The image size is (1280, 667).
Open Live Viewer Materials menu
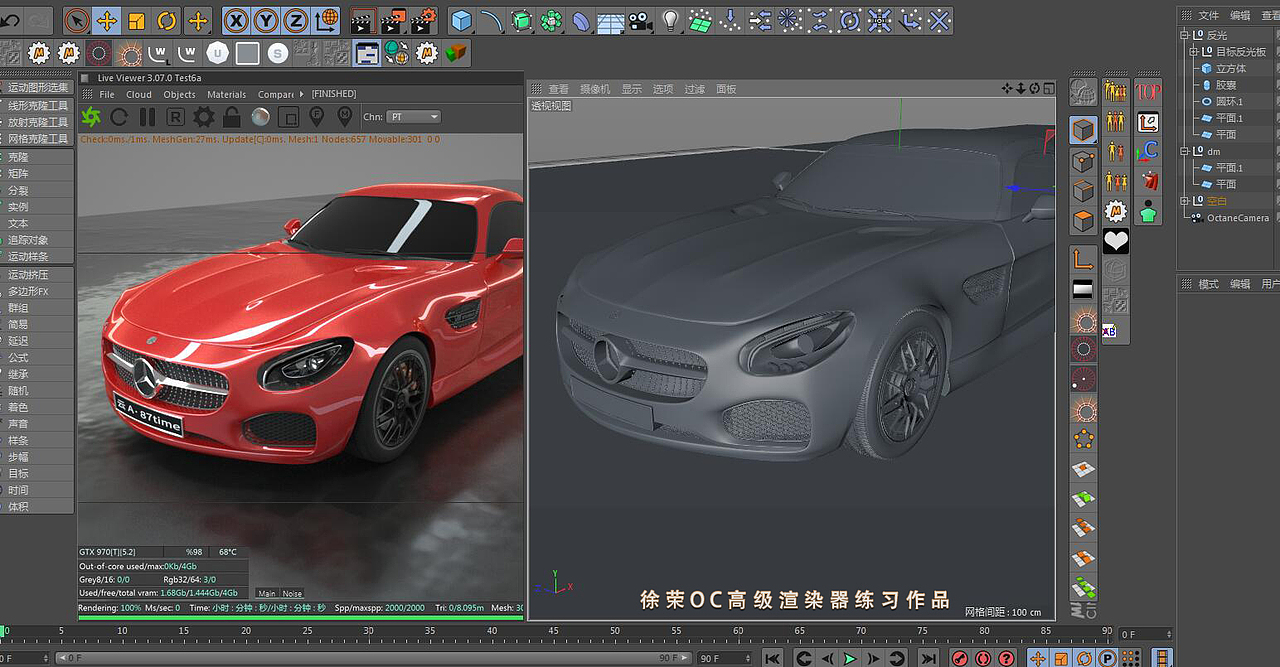(x=227, y=94)
